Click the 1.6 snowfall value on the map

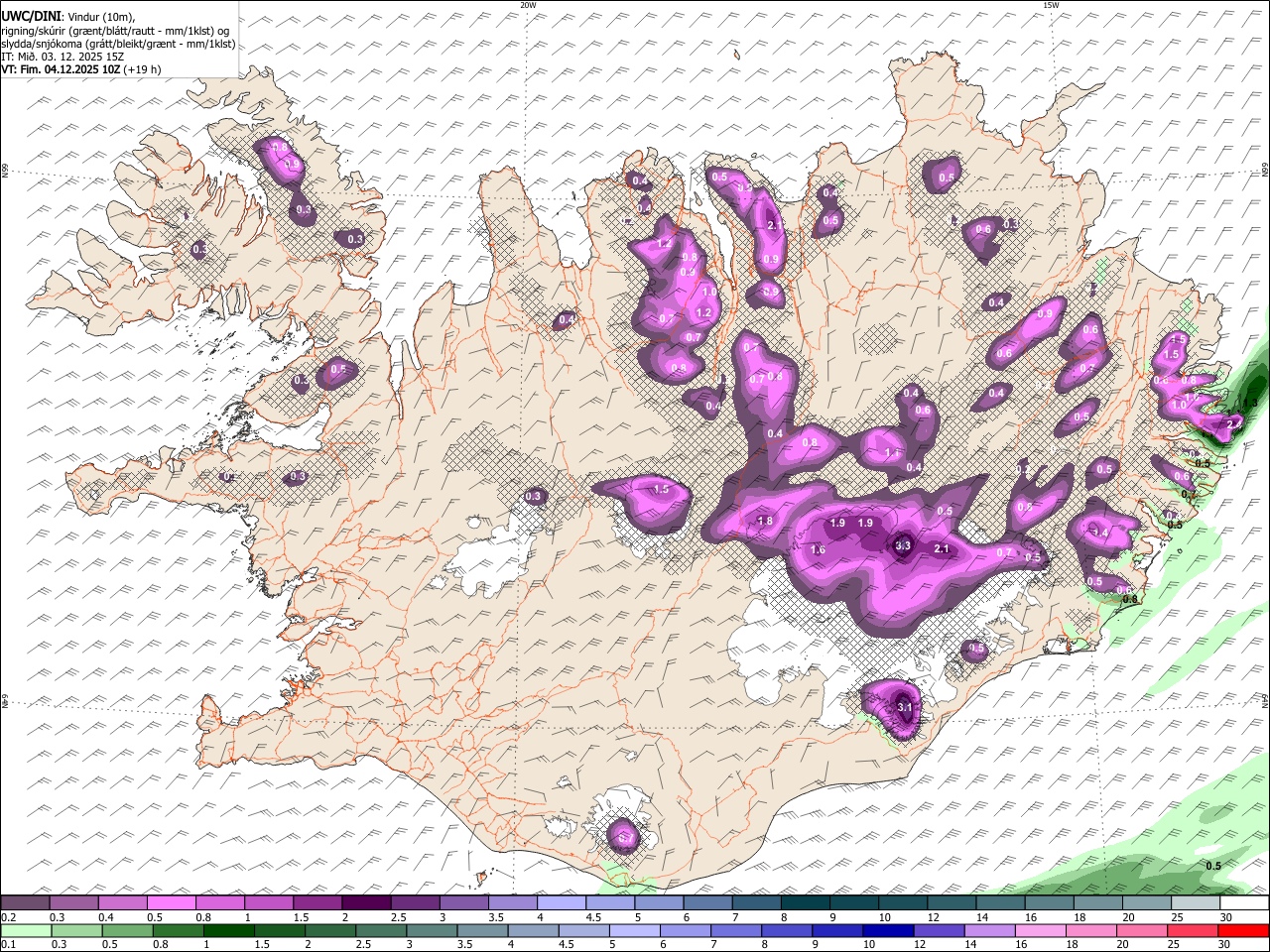coord(819,549)
